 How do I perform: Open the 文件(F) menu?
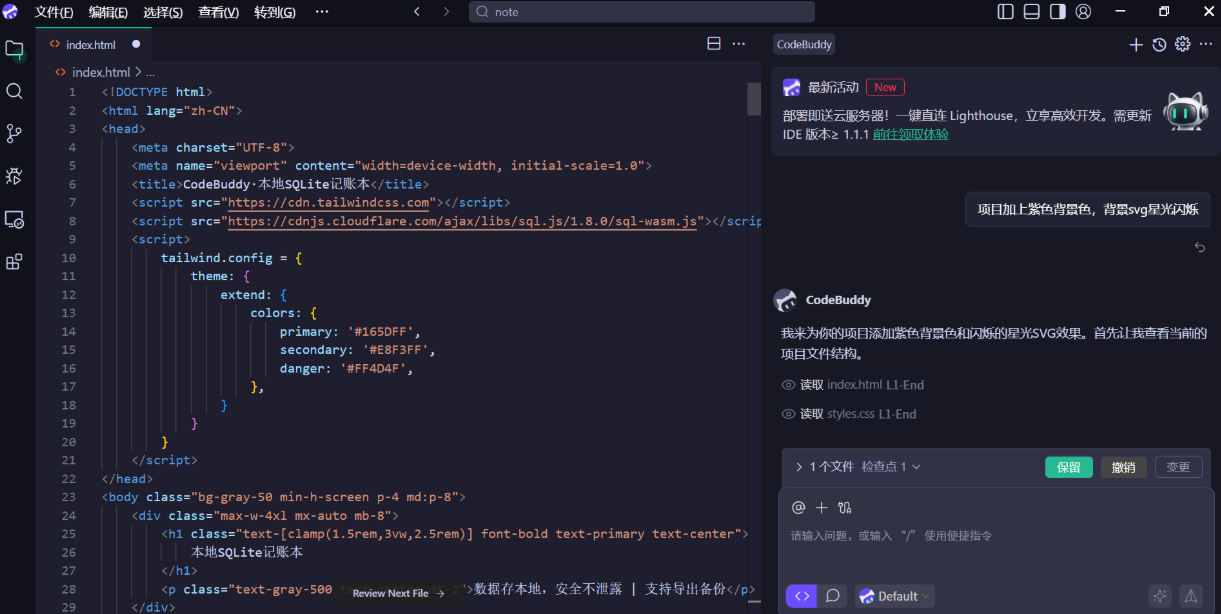click(x=54, y=12)
